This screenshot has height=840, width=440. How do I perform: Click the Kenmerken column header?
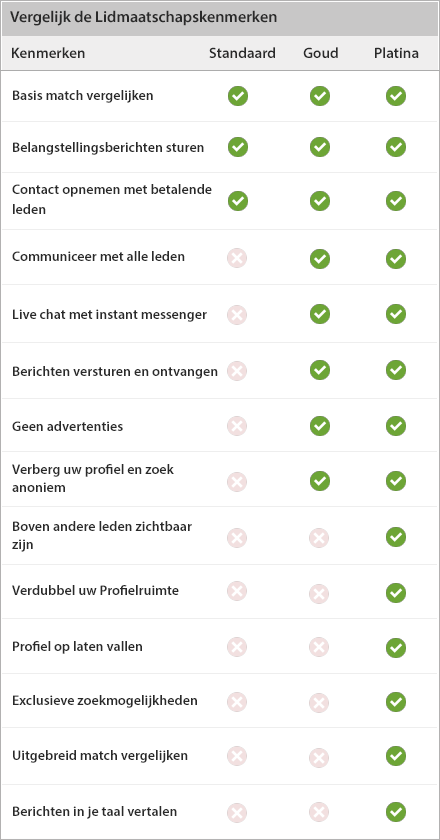tap(48, 53)
